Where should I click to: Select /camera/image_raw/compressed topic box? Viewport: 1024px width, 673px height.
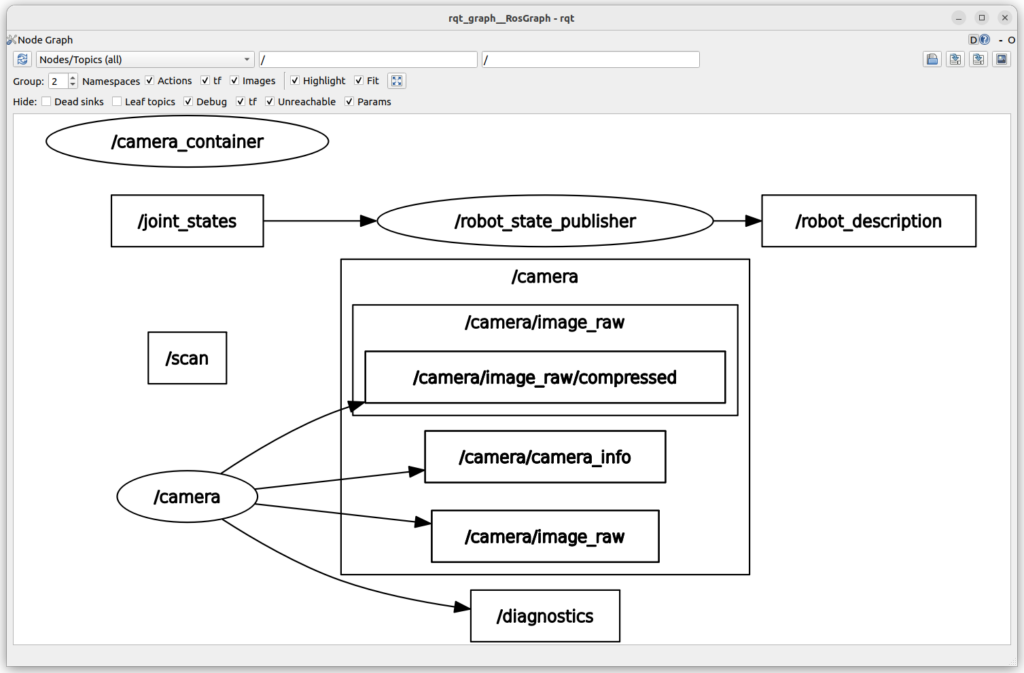pyautogui.click(x=545, y=377)
